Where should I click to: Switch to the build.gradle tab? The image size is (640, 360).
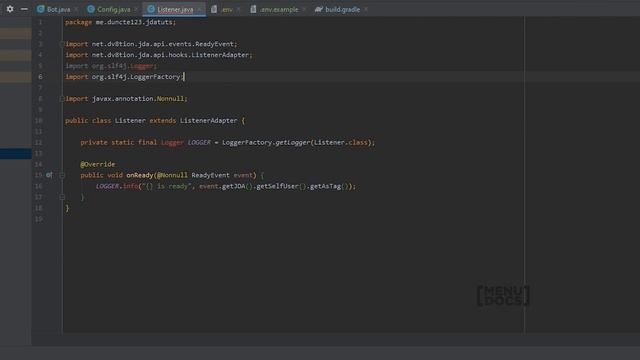(x=342, y=9)
